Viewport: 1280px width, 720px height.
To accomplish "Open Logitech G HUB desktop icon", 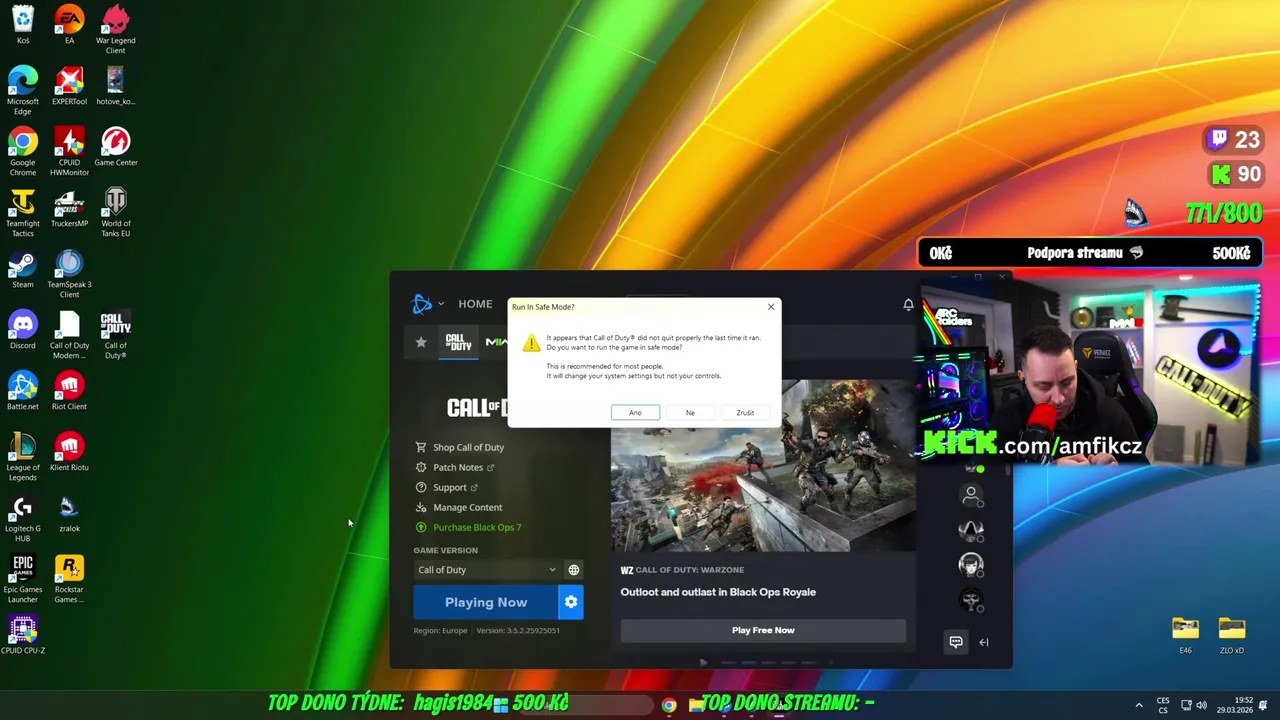I will tap(23, 518).
